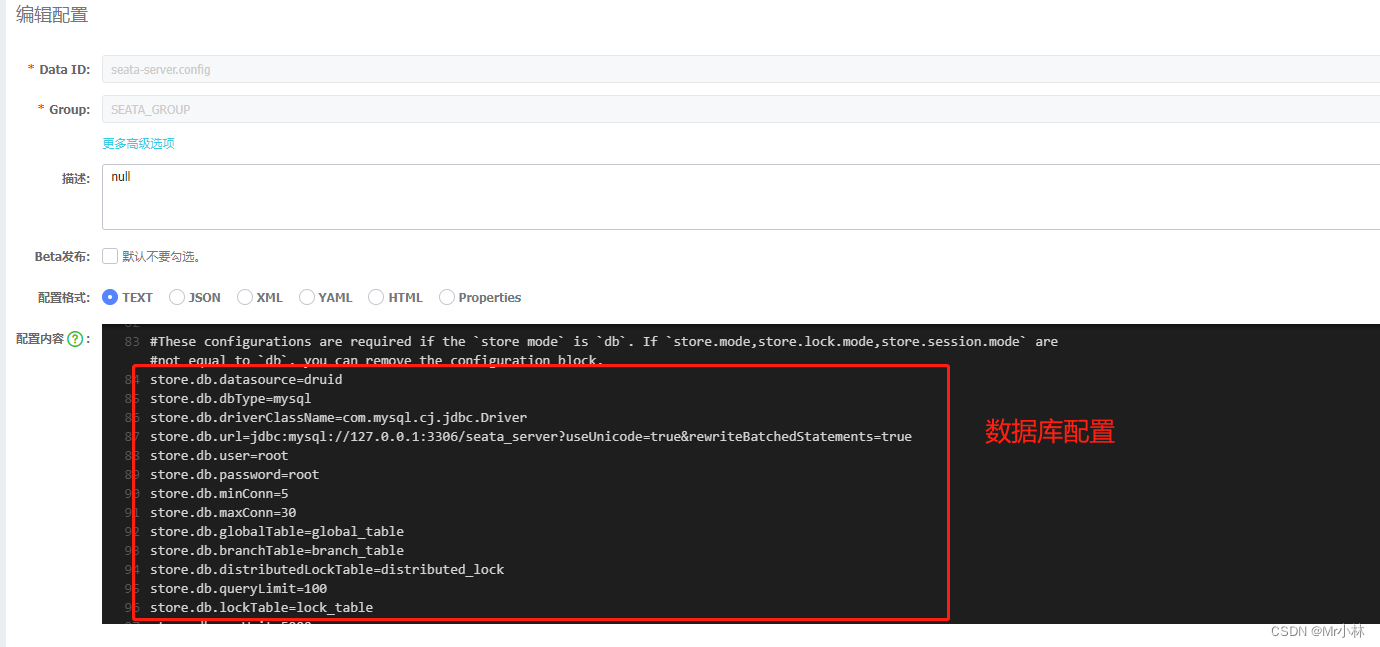The width and height of the screenshot is (1380, 647).
Task: Click the Group field SEATA_GROUP
Action: pyautogui.click(x=741, y=109)
